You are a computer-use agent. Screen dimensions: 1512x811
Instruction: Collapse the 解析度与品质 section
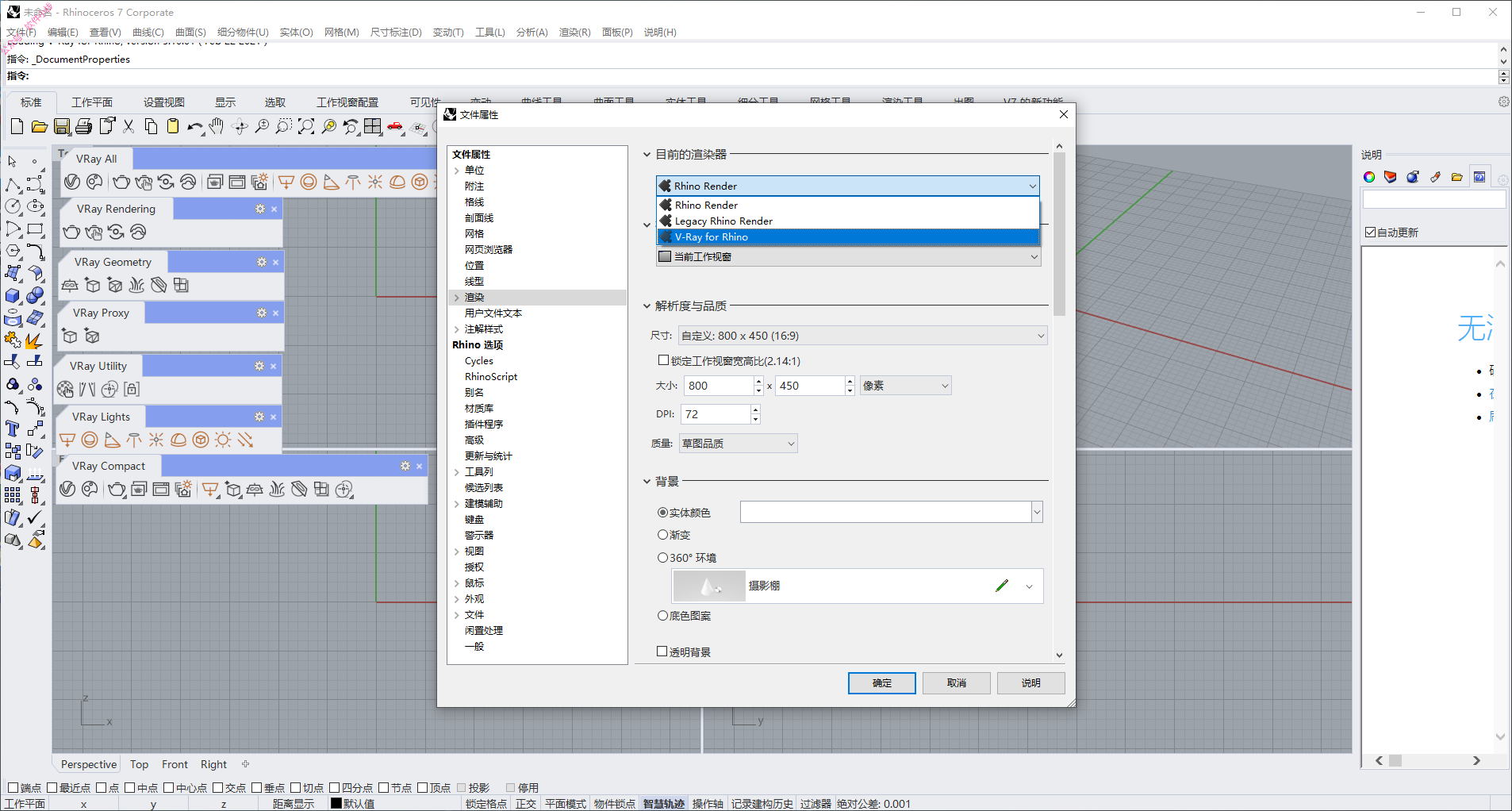(647, 306)
